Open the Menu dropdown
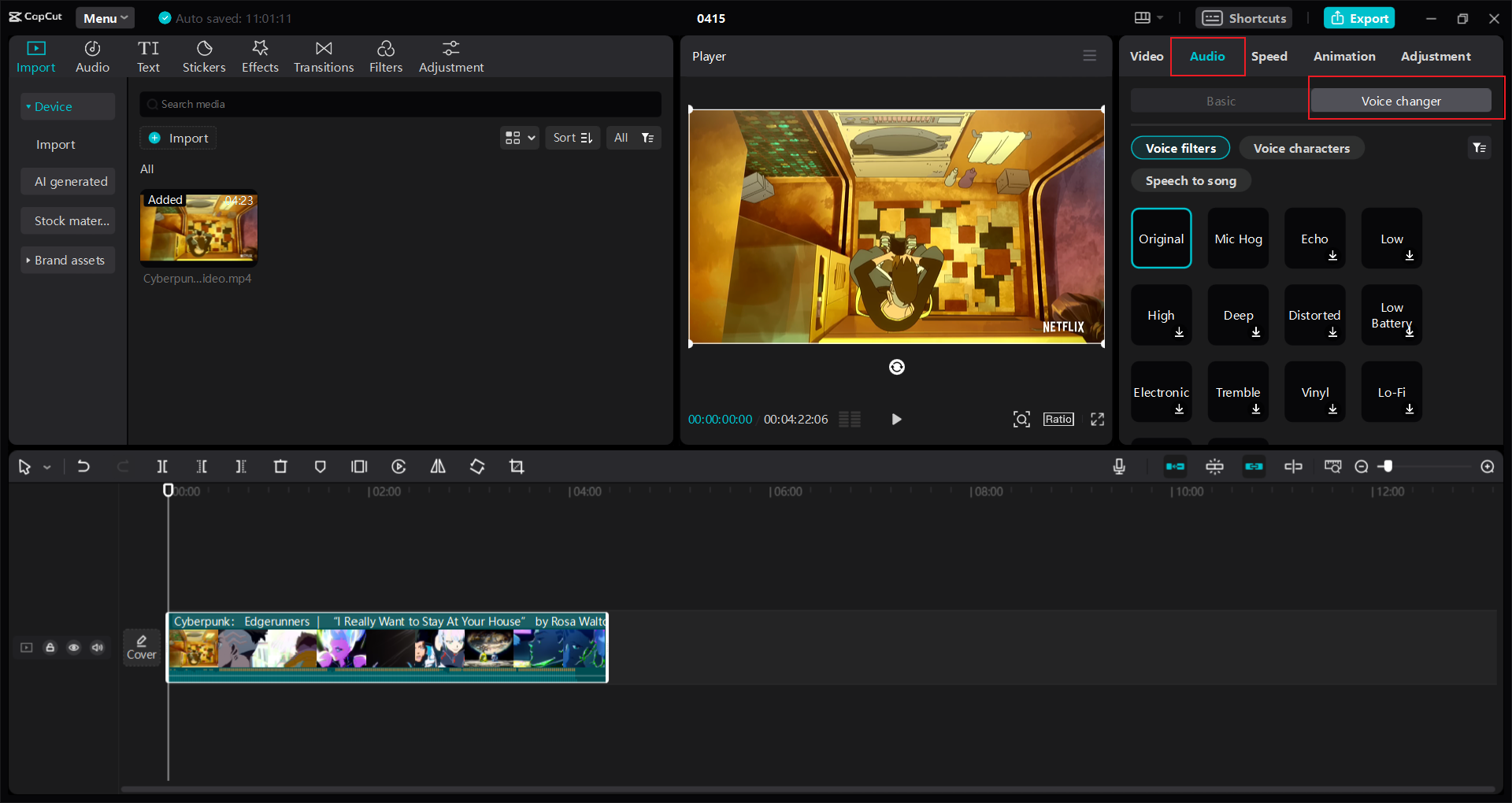Viewport: 1512px width, 803px height. pos(106,18)
